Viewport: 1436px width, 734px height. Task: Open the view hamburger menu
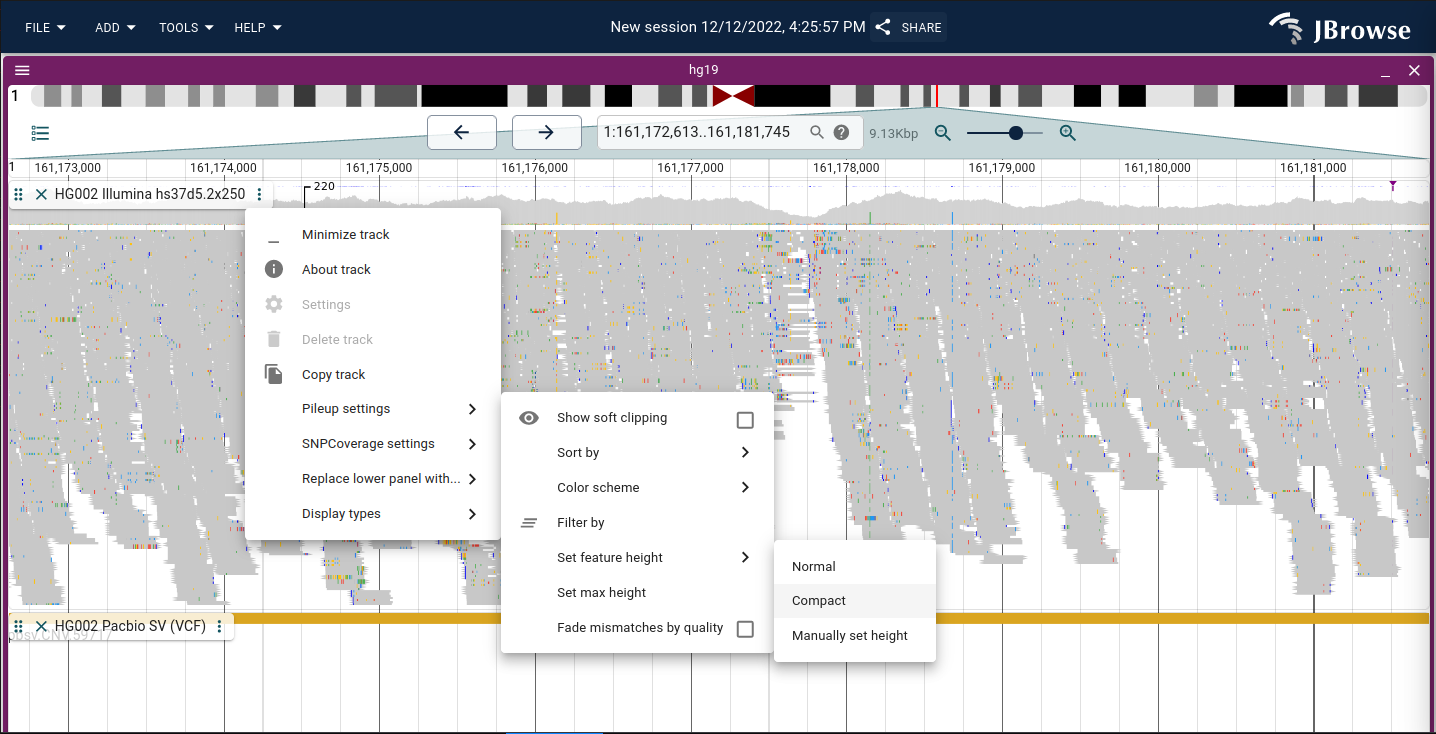pos(22,70)
